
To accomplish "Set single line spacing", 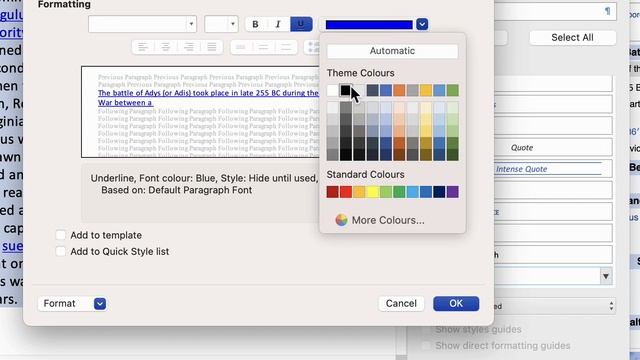I will (241, 47).
